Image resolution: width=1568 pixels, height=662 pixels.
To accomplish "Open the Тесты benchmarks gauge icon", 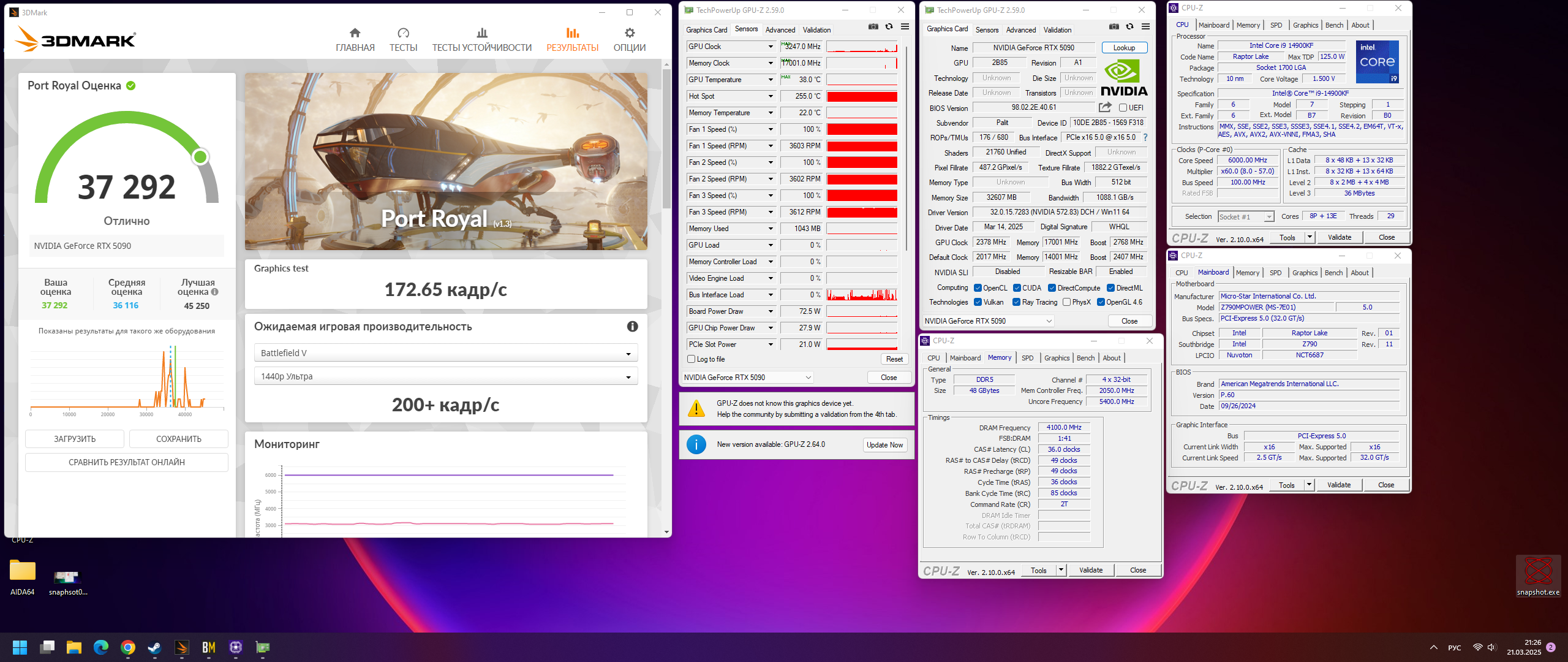I will pyautogui.click(x=403, y=32).
